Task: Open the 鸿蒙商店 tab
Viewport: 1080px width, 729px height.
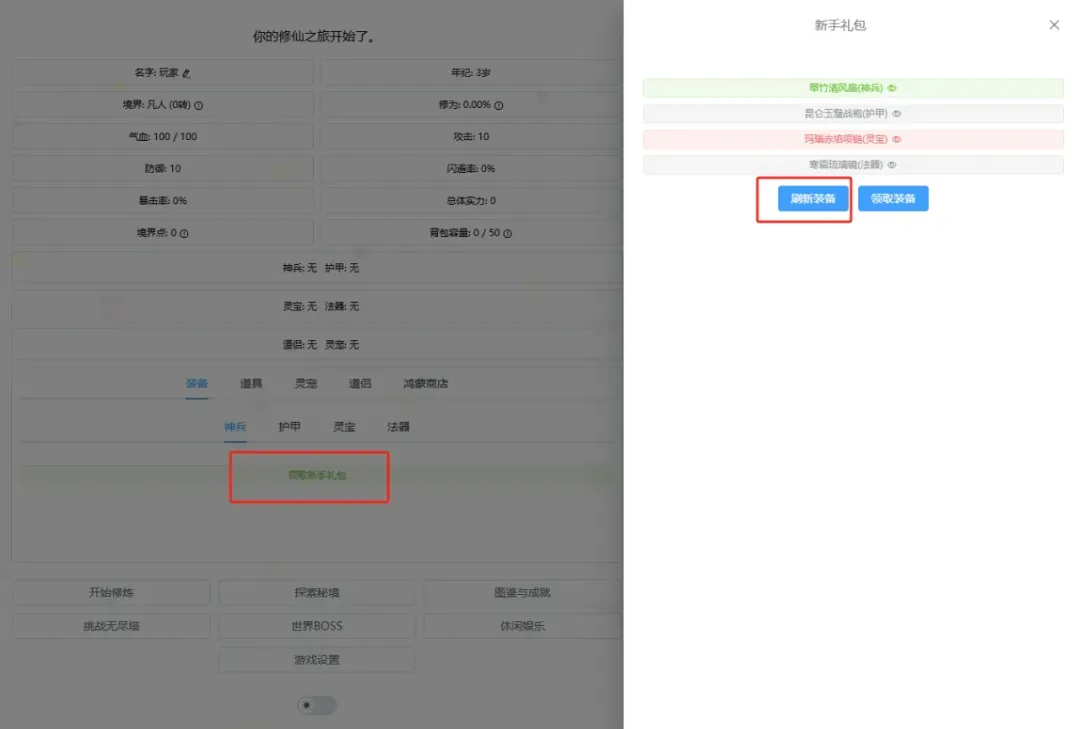Action: [x=426, y=382]
